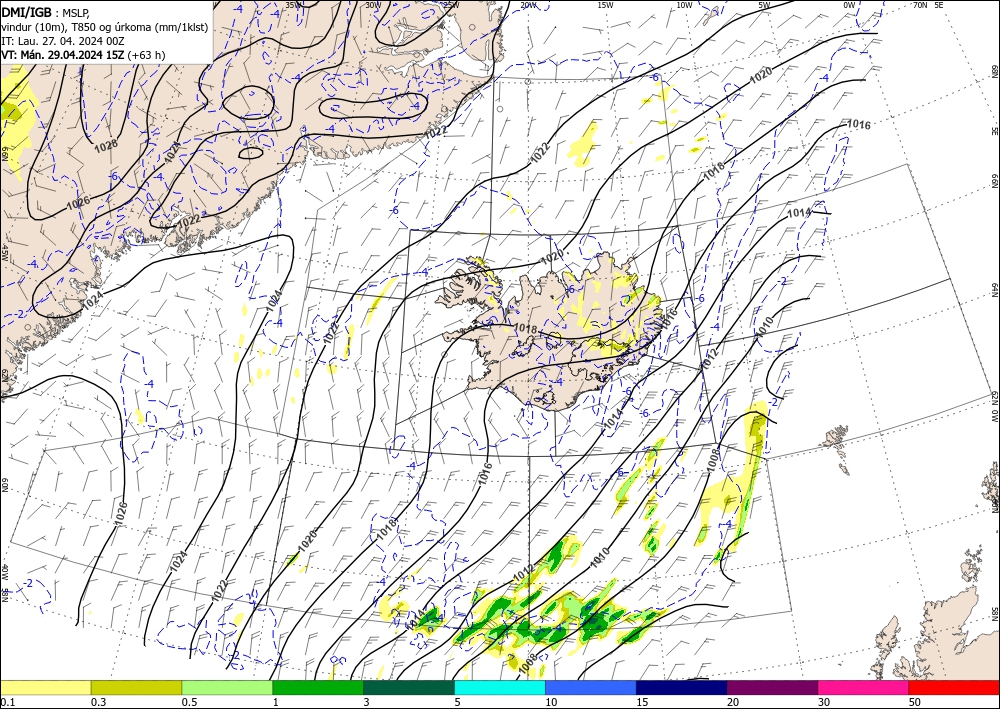Click the legend value "0.5"
Screen dimensions: 1000x709
189,702
